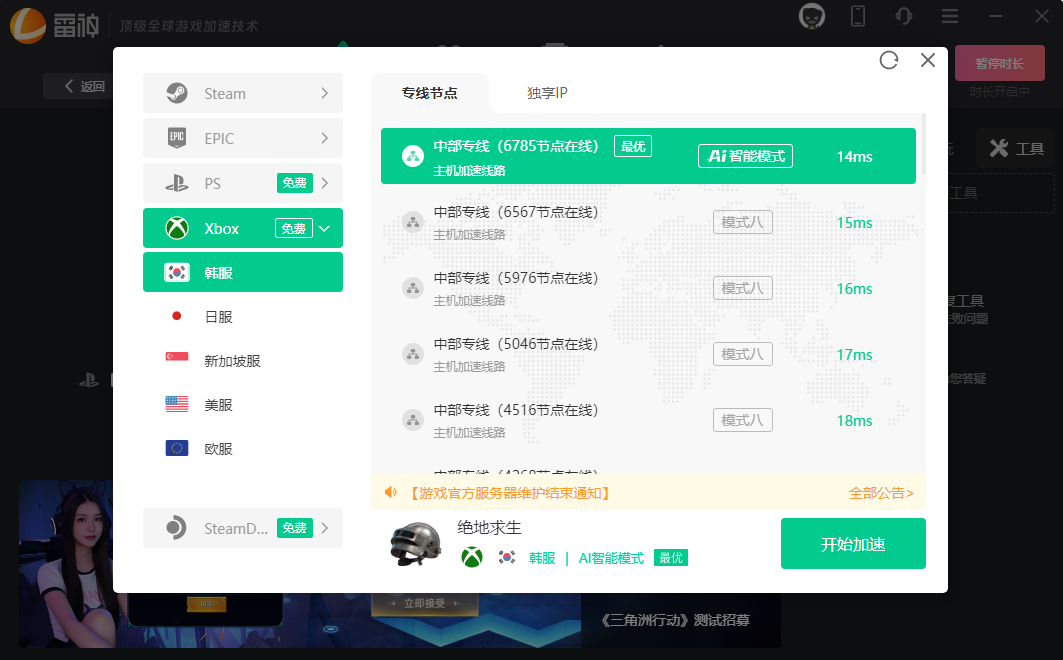1063x660 pixels.
Task: Click the Singapore flag icon
Action: (177, 356)
